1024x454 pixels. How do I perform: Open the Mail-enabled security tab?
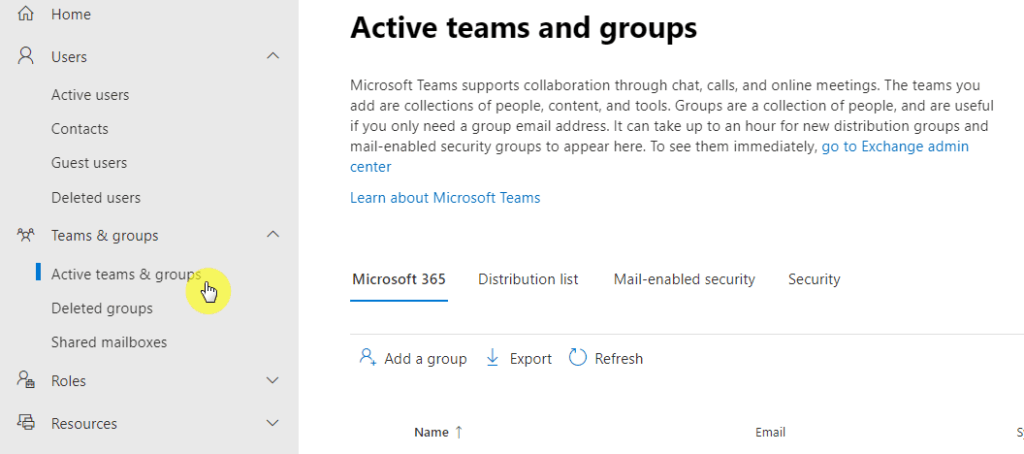(x=684, y=280)
